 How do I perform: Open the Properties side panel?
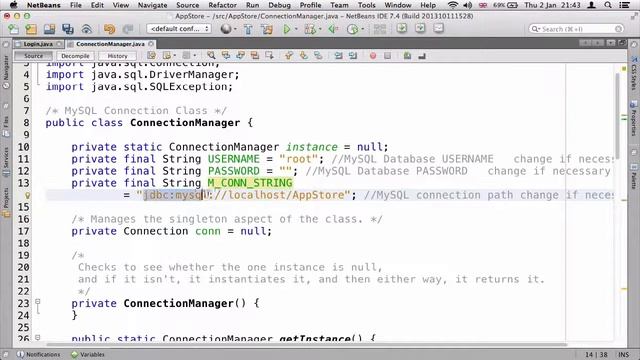tap(633, 118)
